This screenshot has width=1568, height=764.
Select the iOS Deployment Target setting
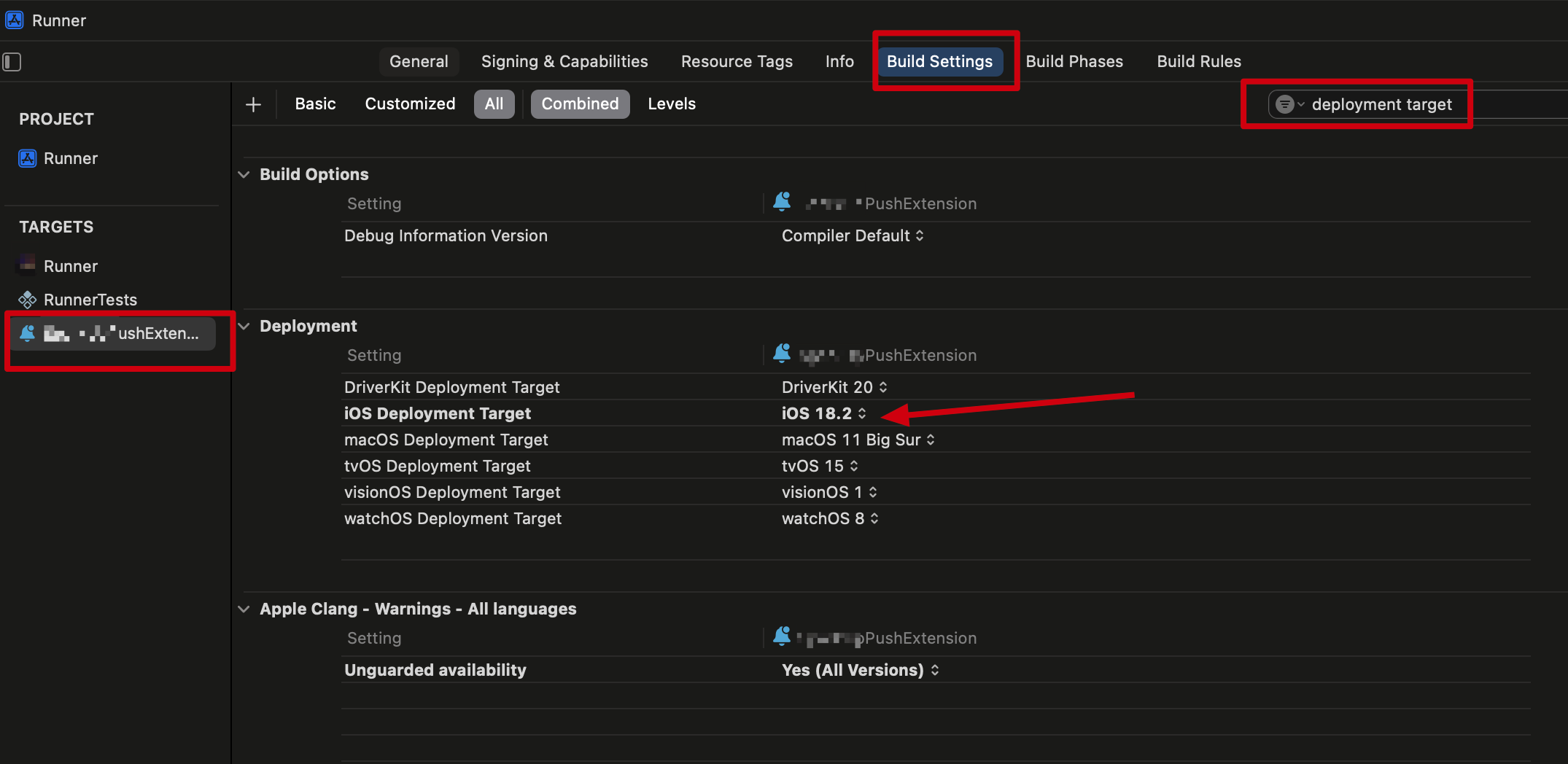point(437,413)
